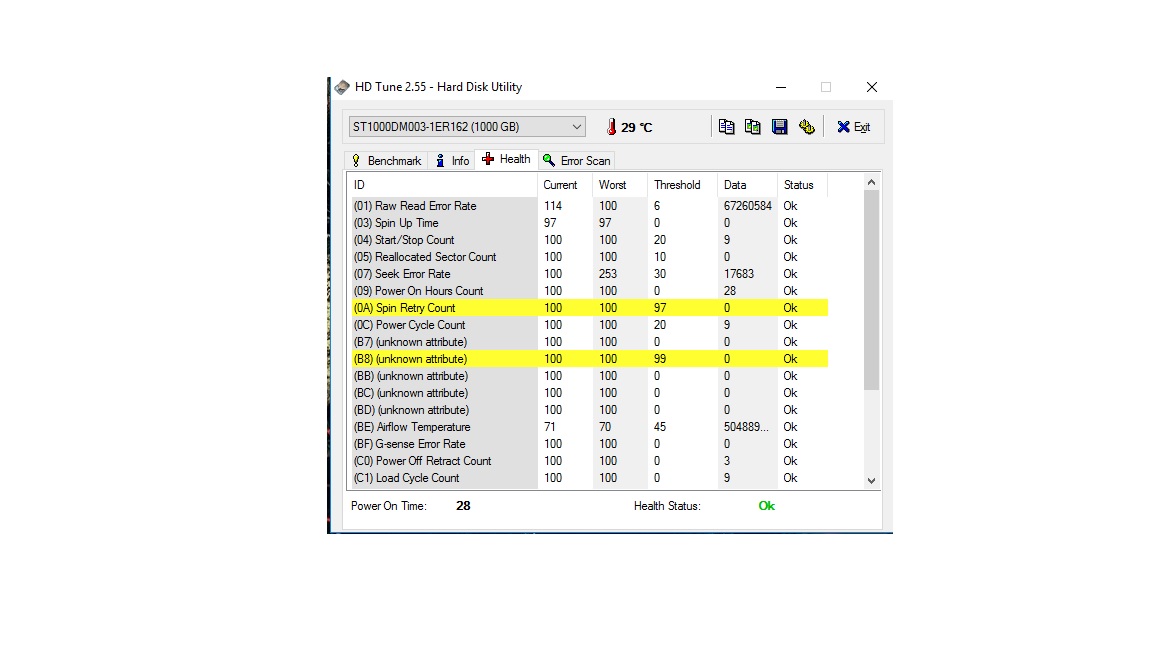Viewport: 1152px width, 648px height.
Task: Open the Error Scan tab
Action: [577, 161]
